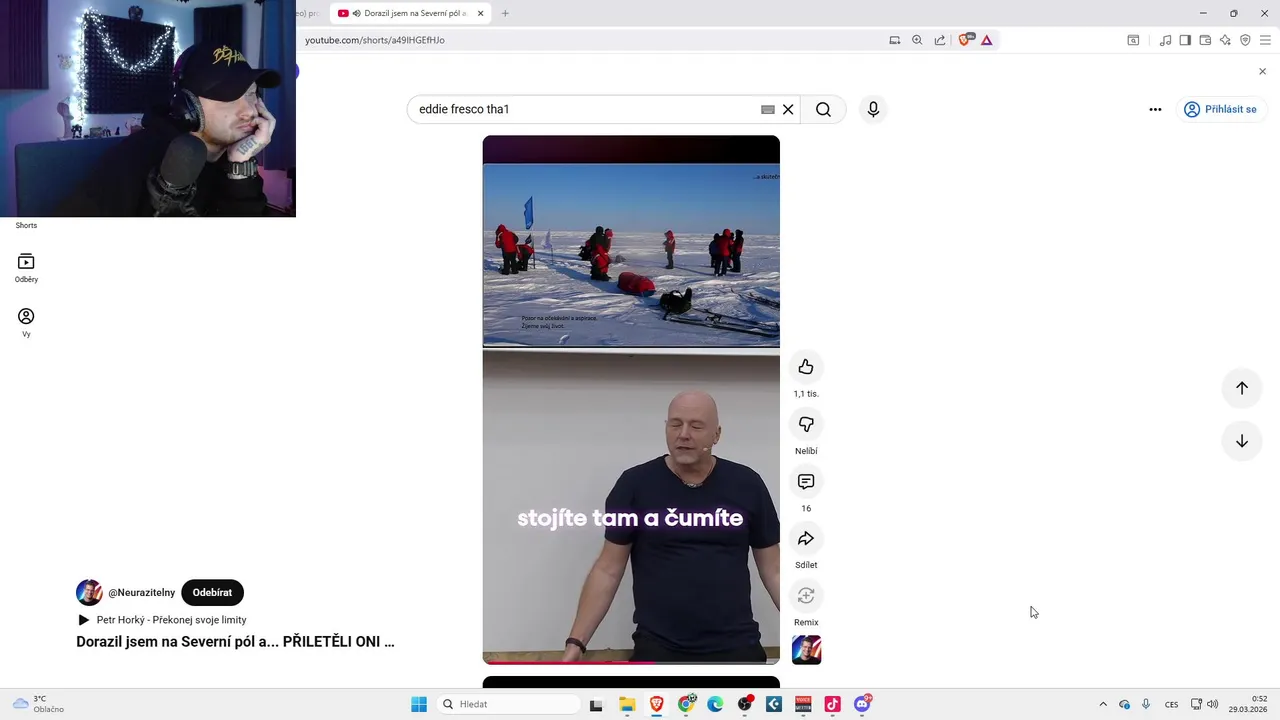Open the on-screen keyboard icon in search
The width and height of the screenshot is (1280, 720).
[767, 110]
